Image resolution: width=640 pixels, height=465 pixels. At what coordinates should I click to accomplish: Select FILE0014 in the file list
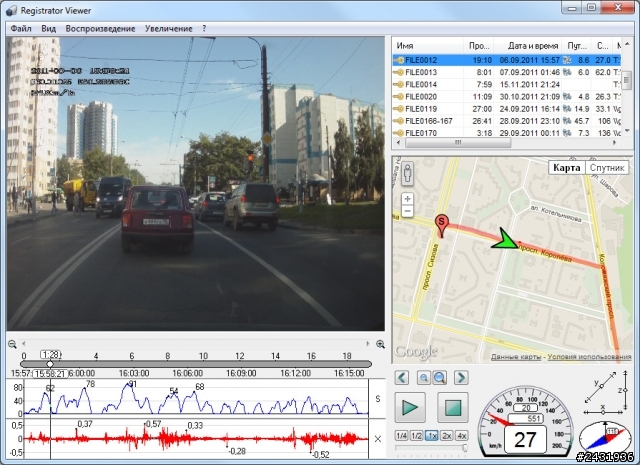(x=507, y=85)
